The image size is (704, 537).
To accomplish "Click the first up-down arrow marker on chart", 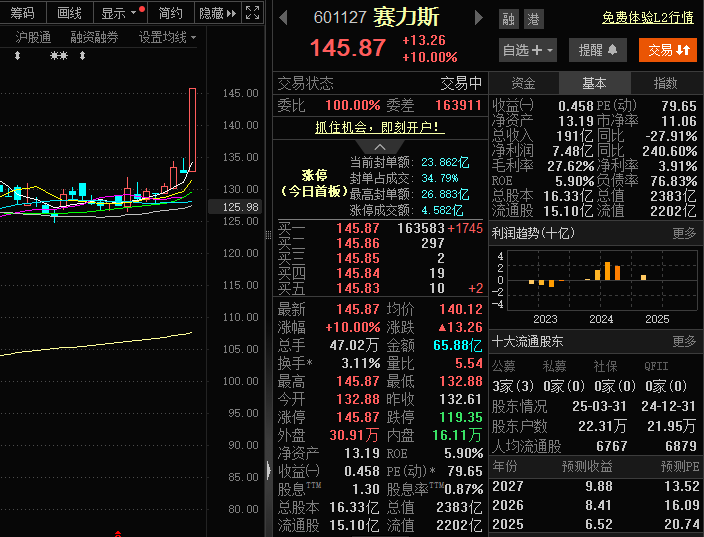I will 18,56.
